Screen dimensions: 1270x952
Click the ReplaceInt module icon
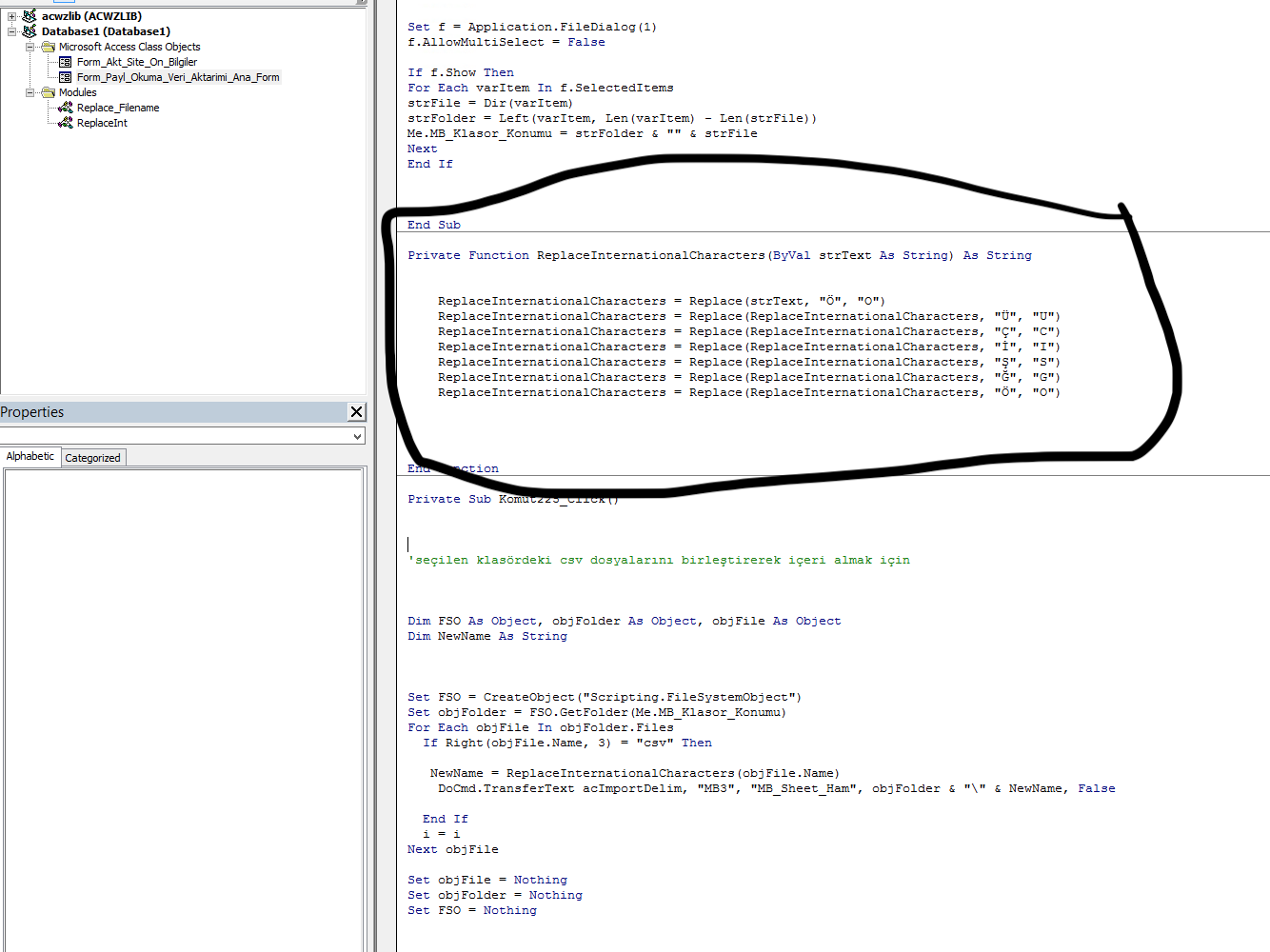coord(66,123)
